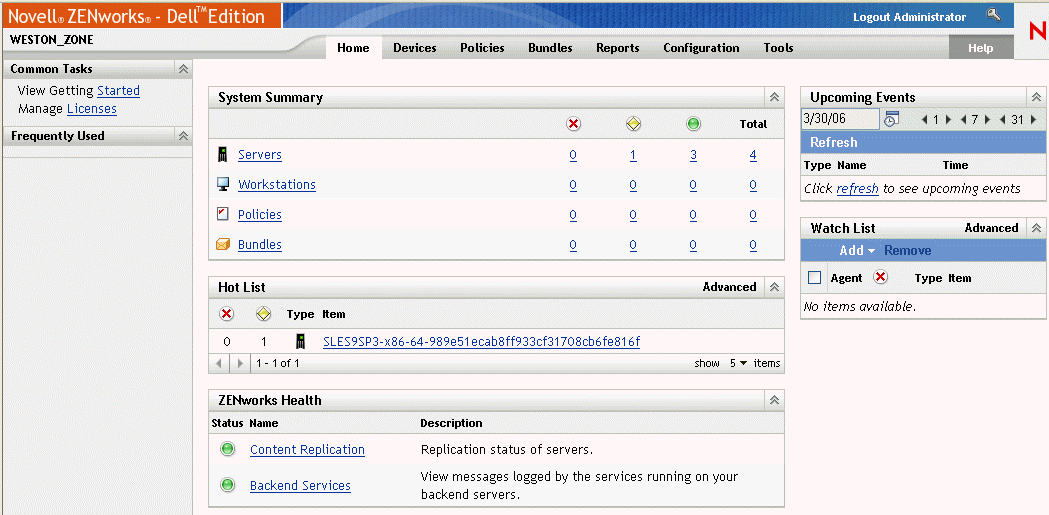Screen dimensions: 1049x515
Task: Collapse the System Summary panel
Action: click(774, 97)
